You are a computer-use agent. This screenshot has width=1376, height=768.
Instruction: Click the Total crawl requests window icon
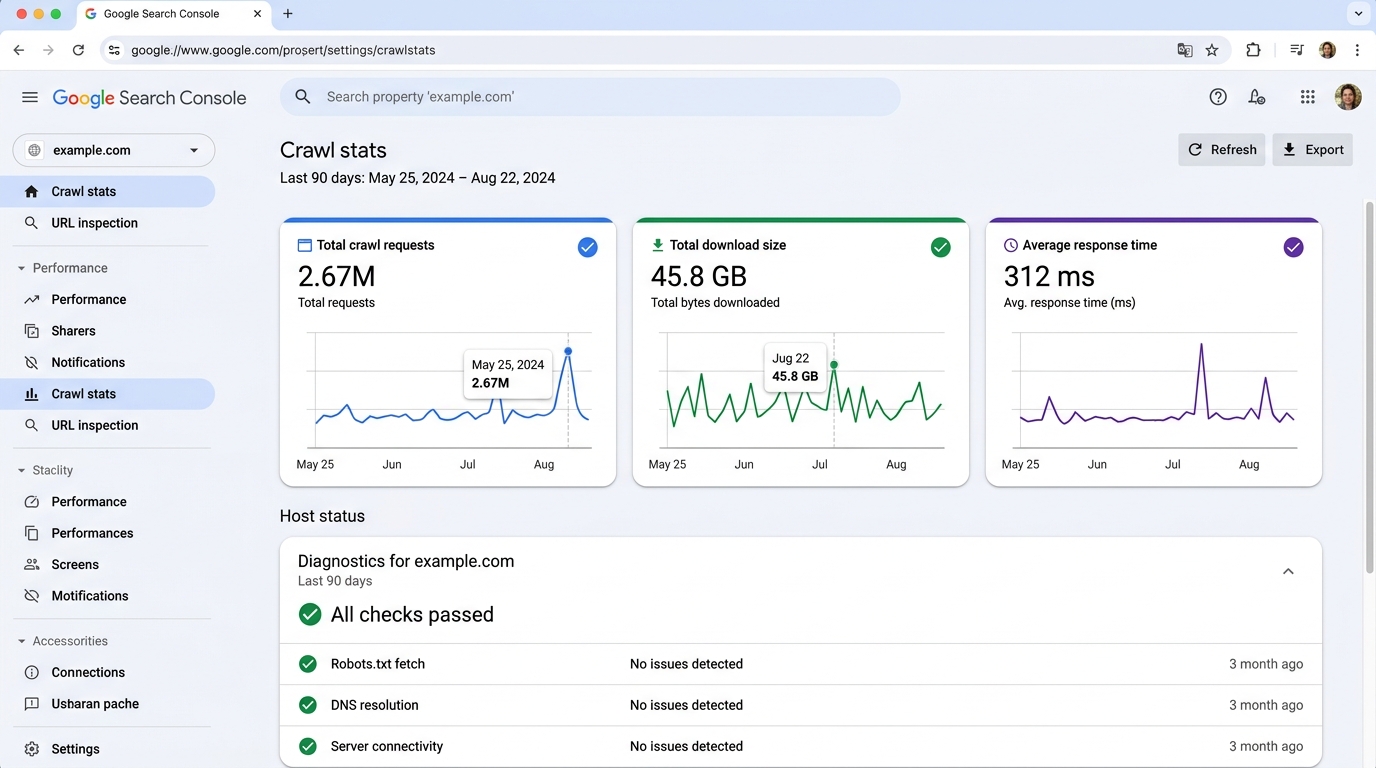305,245
